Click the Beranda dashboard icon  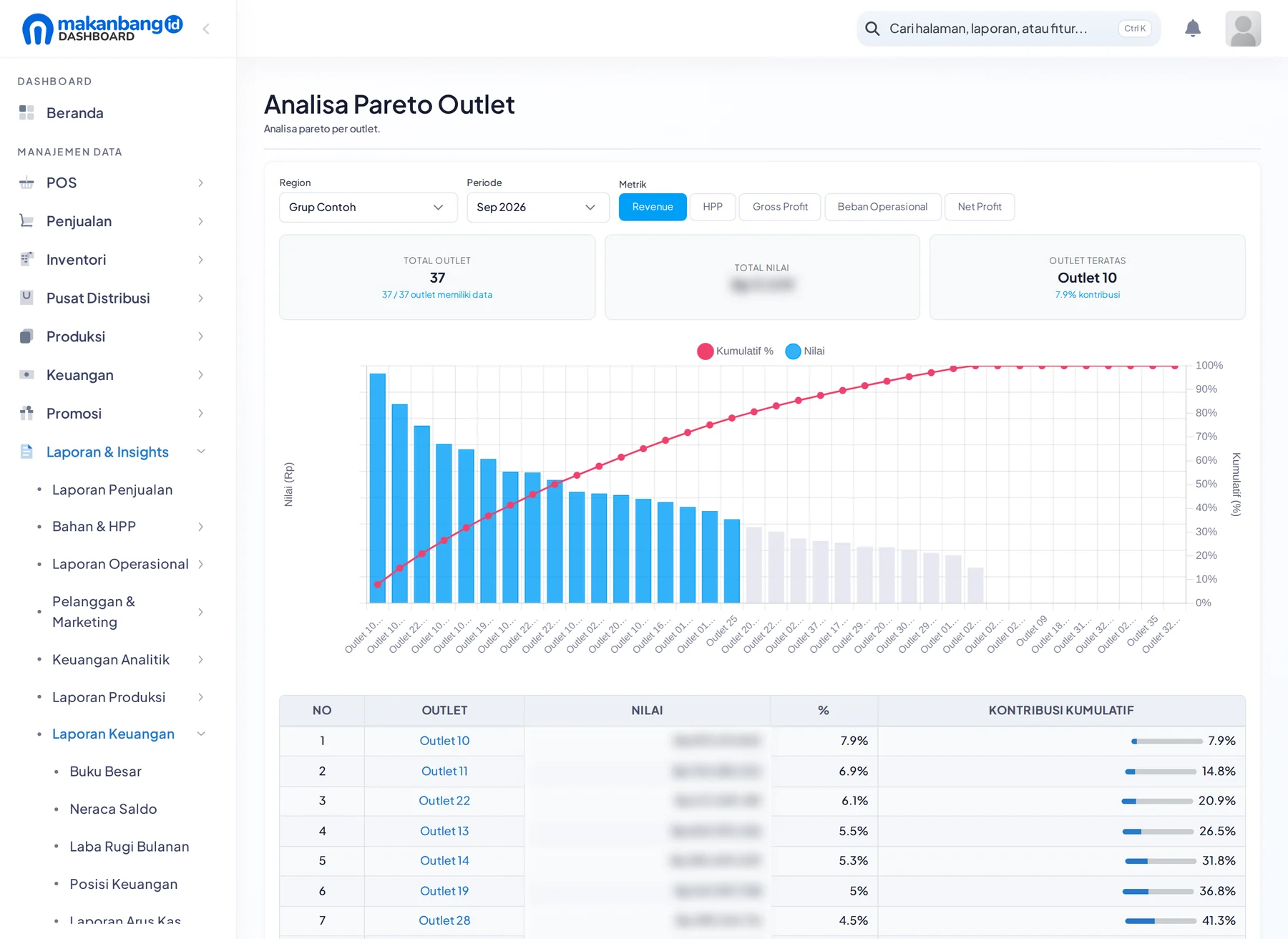click(x=26, y=112)
